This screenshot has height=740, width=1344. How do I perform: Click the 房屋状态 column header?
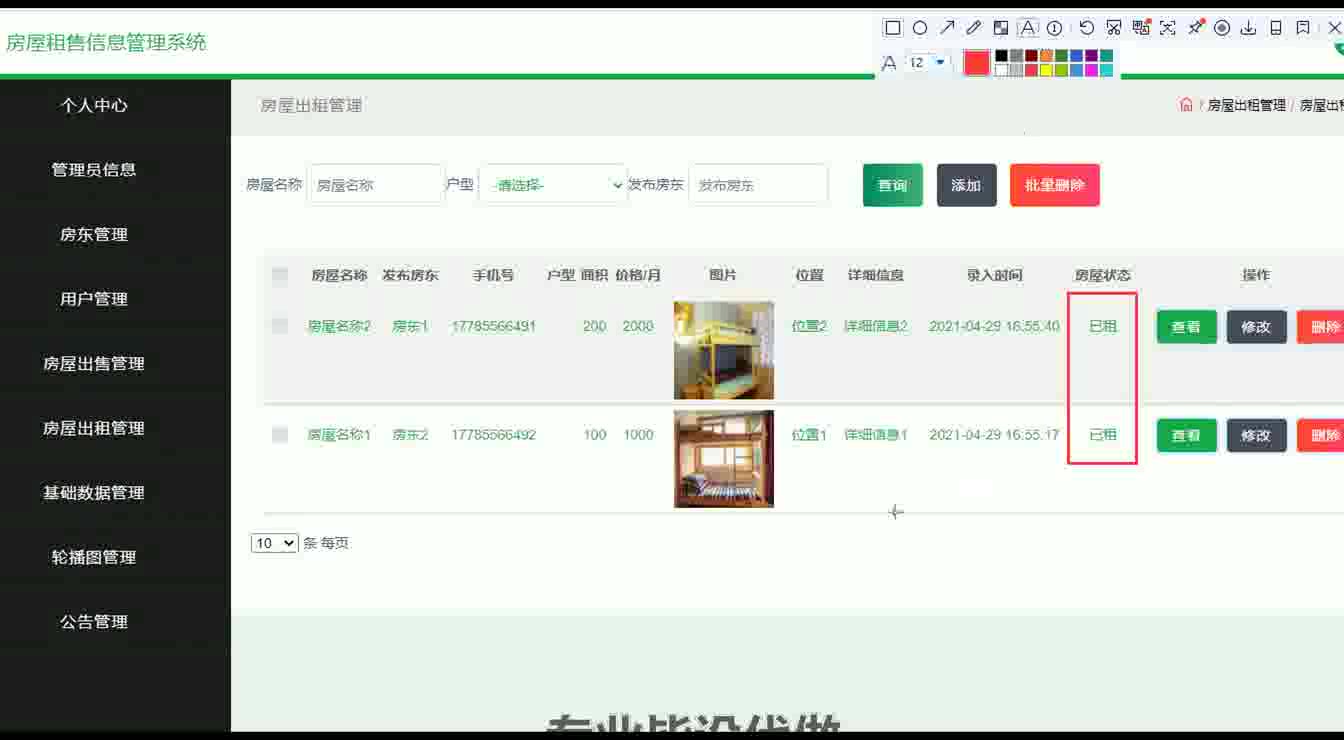[1102, 275]
